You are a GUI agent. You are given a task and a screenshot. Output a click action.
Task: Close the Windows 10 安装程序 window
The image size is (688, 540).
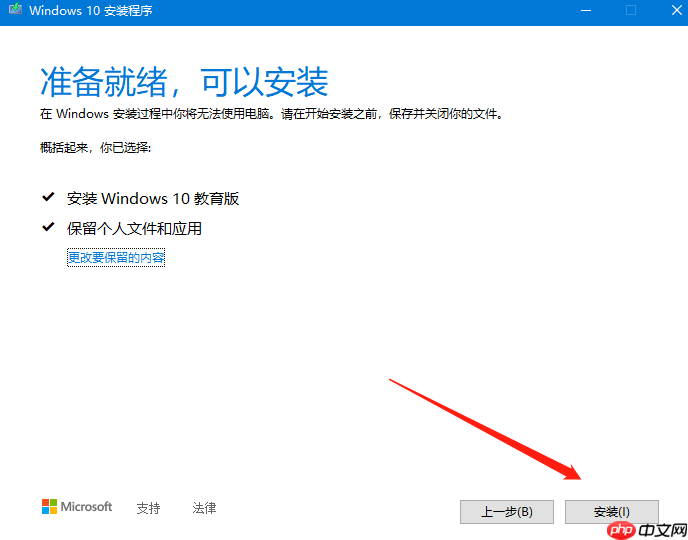pyautogui.click(x=677, y=10)
